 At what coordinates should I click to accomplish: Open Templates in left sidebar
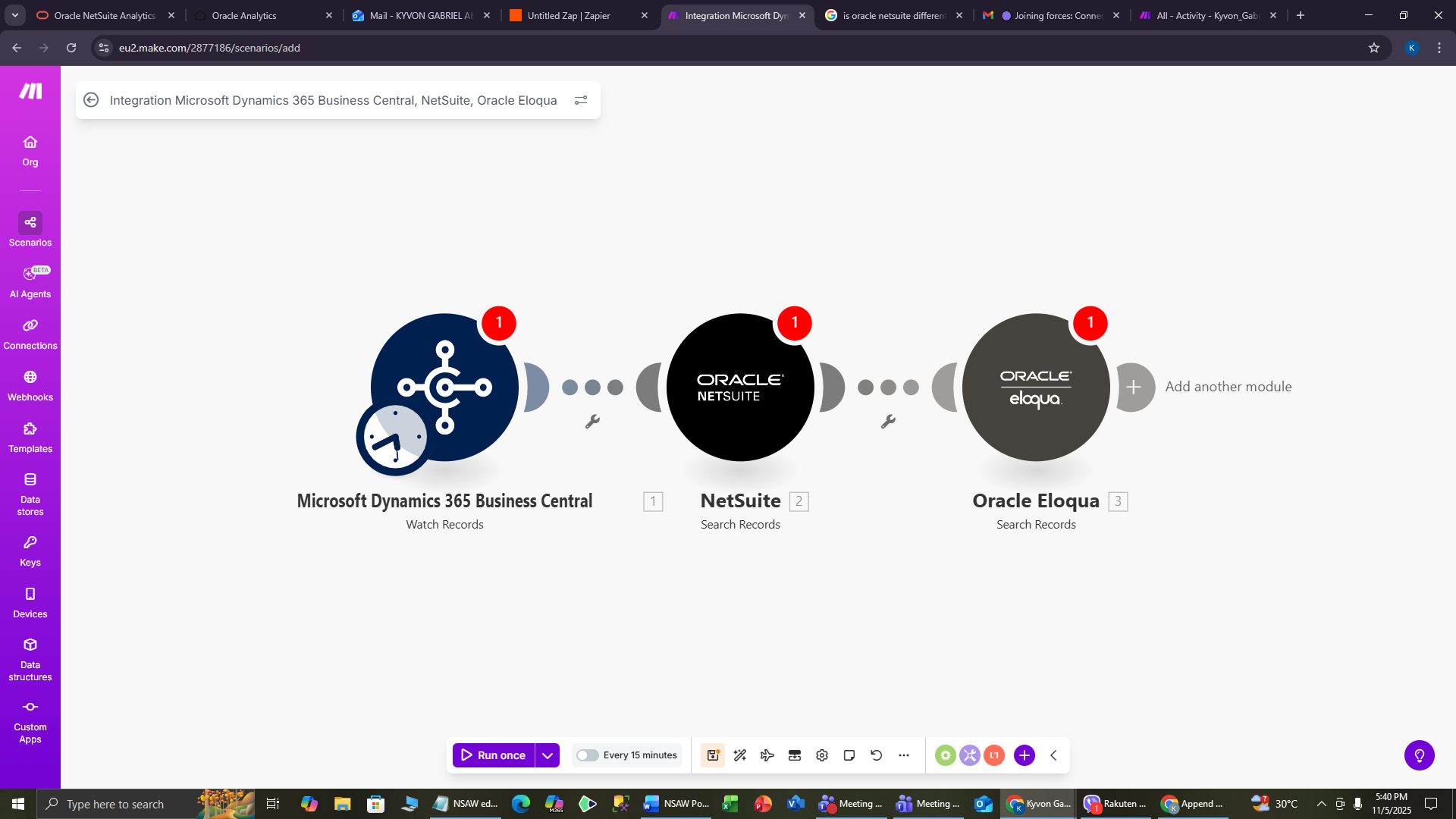coord(30,438)
